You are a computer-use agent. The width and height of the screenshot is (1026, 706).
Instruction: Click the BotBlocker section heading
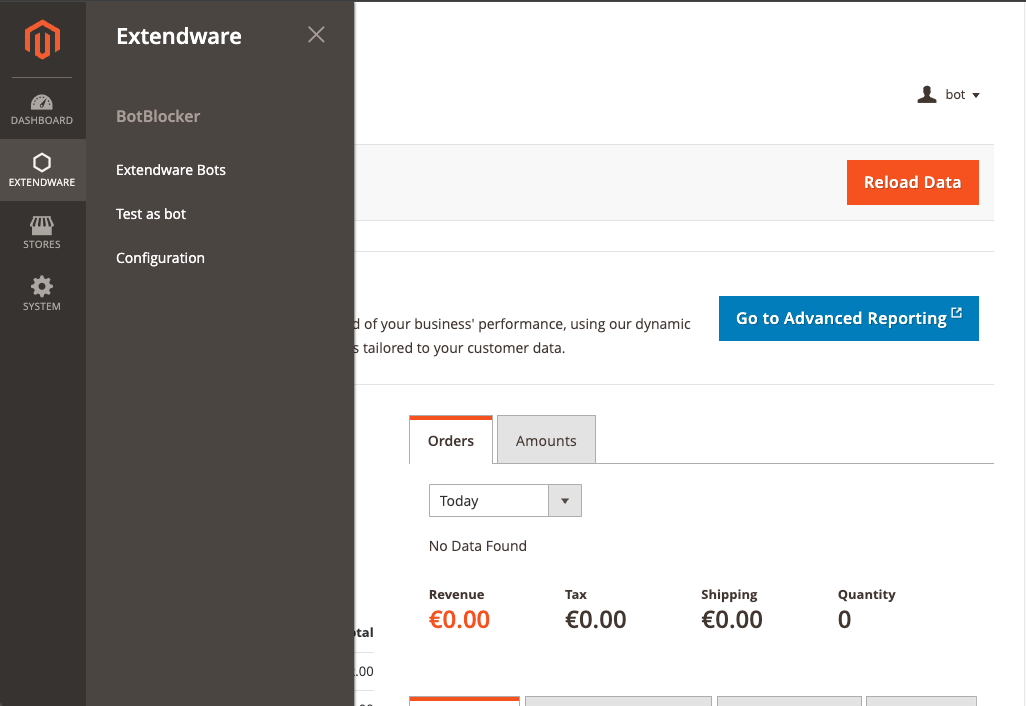[158, 116]
